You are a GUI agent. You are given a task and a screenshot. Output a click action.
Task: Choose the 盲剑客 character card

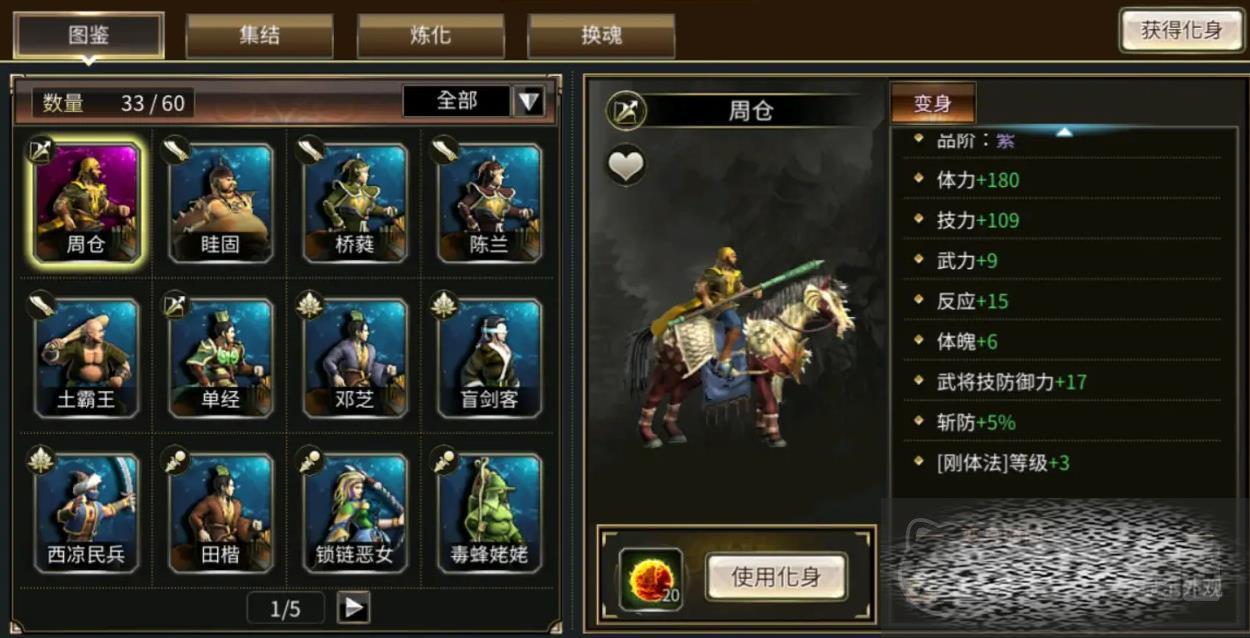coord(489,357)
